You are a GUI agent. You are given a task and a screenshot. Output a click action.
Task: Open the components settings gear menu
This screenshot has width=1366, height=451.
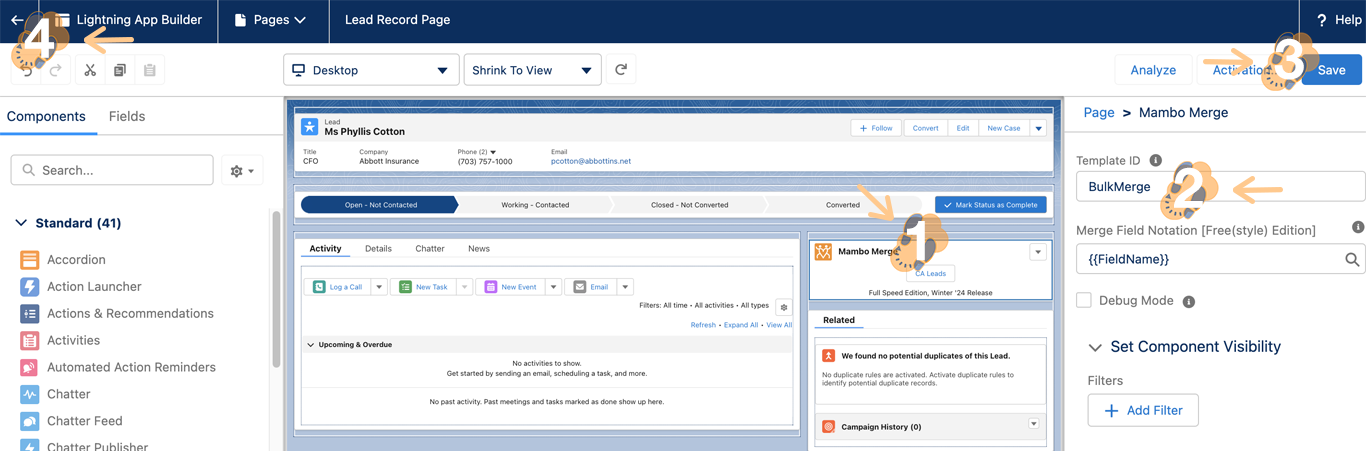(x=242, y=171)
